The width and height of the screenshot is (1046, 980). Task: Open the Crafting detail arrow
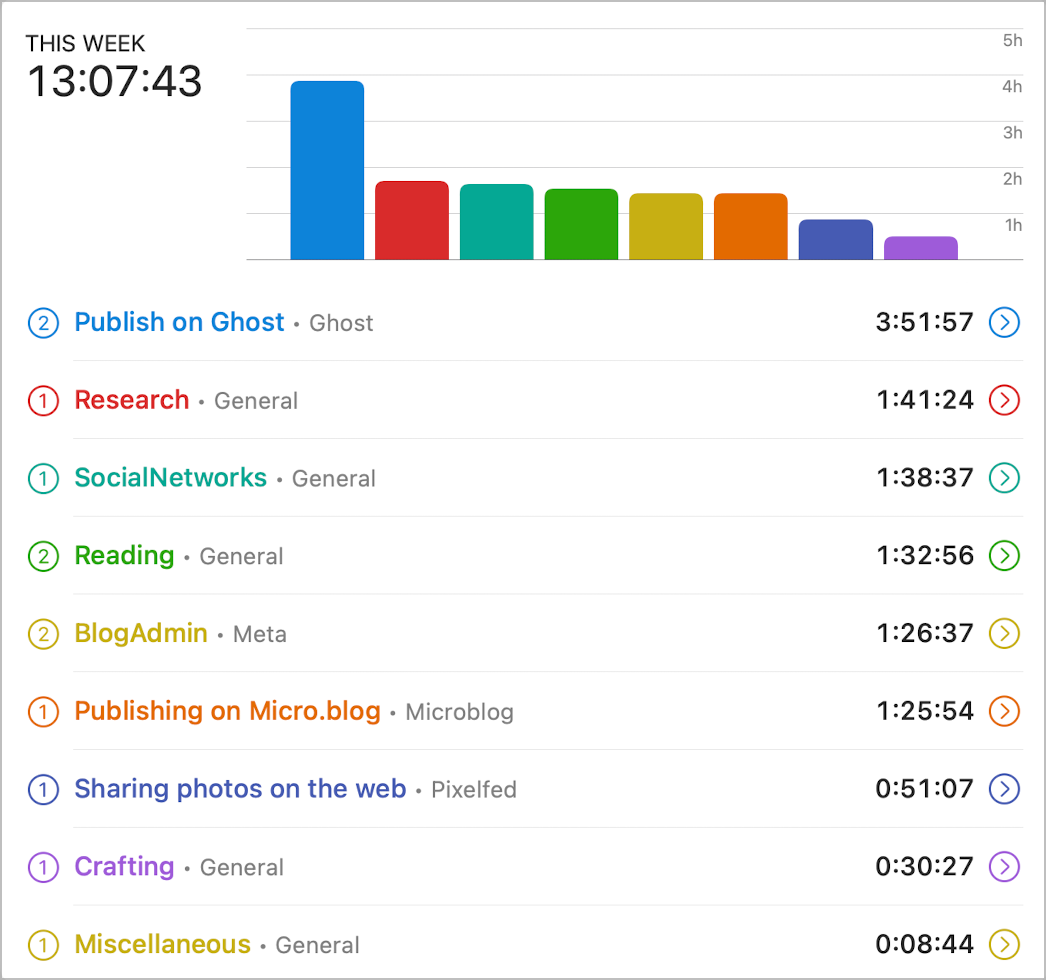coord(1004,867)
